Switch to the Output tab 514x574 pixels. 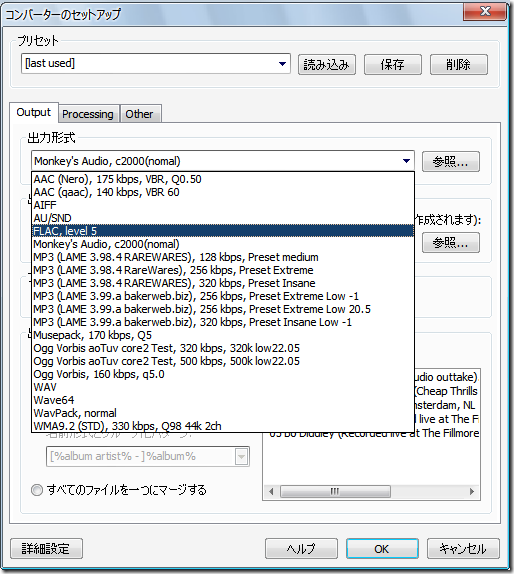click(x=34, y=112)
